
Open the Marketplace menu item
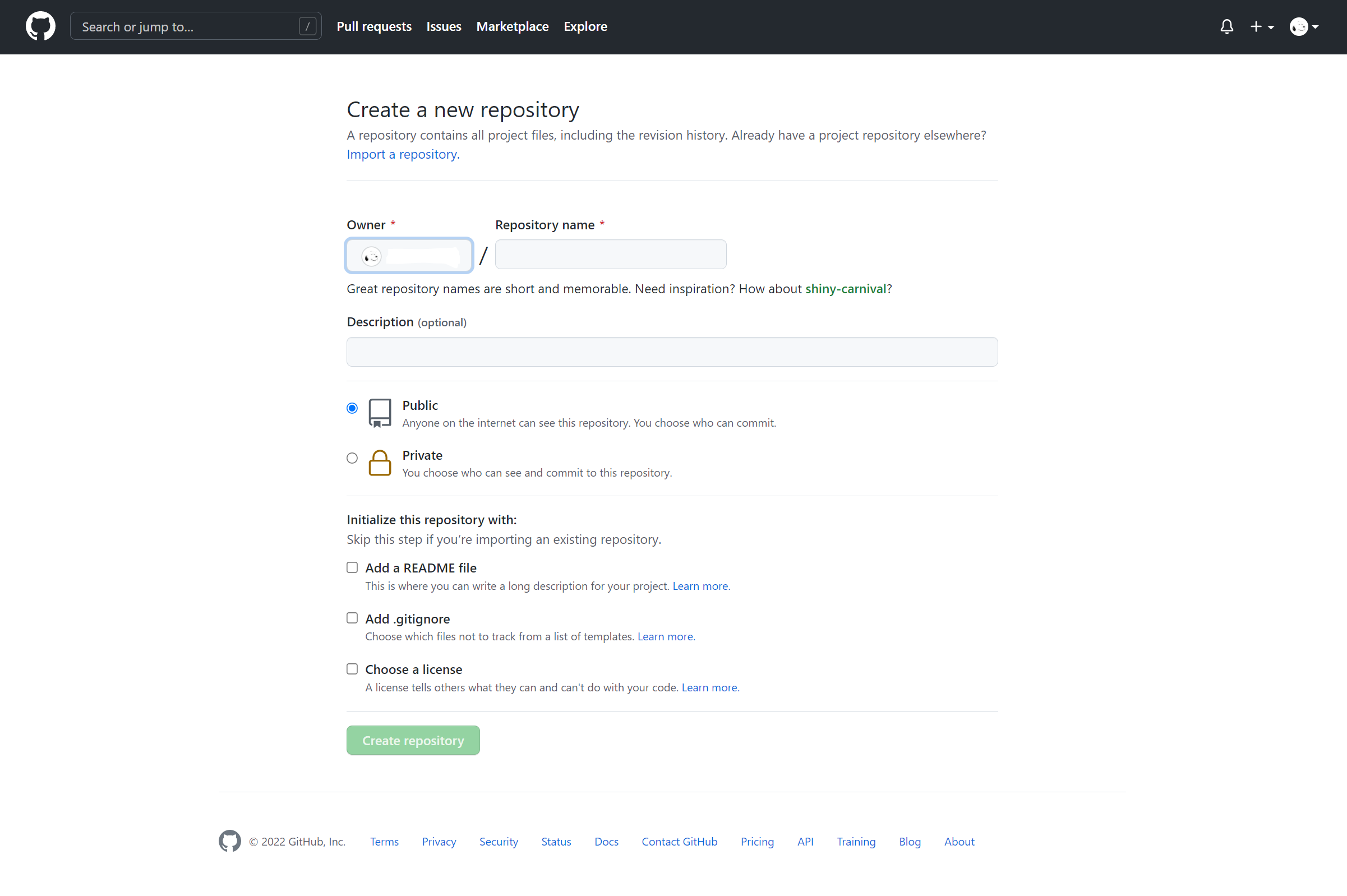point(512,26)
